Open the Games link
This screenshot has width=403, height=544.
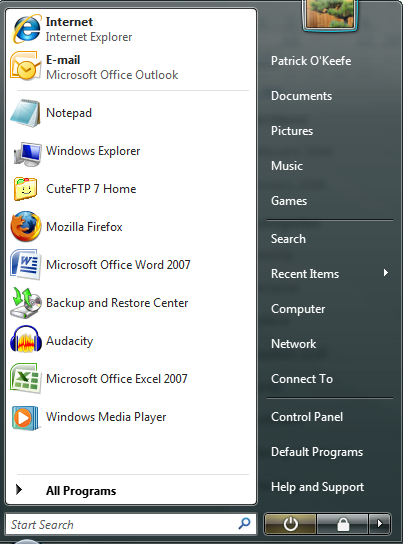coord(289,201)
